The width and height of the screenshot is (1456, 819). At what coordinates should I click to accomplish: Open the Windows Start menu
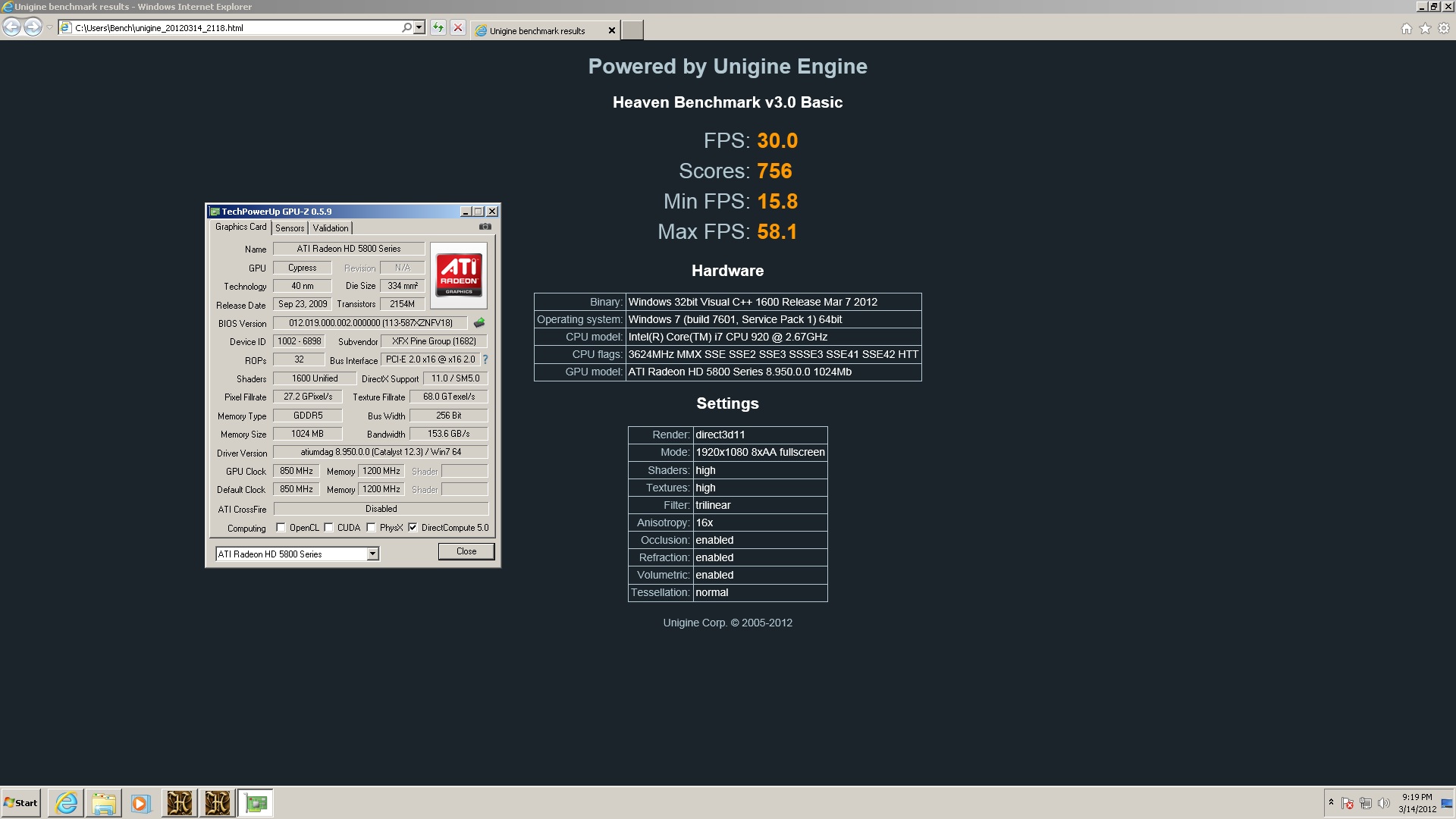pyautogui.click(x=21, y=803)
